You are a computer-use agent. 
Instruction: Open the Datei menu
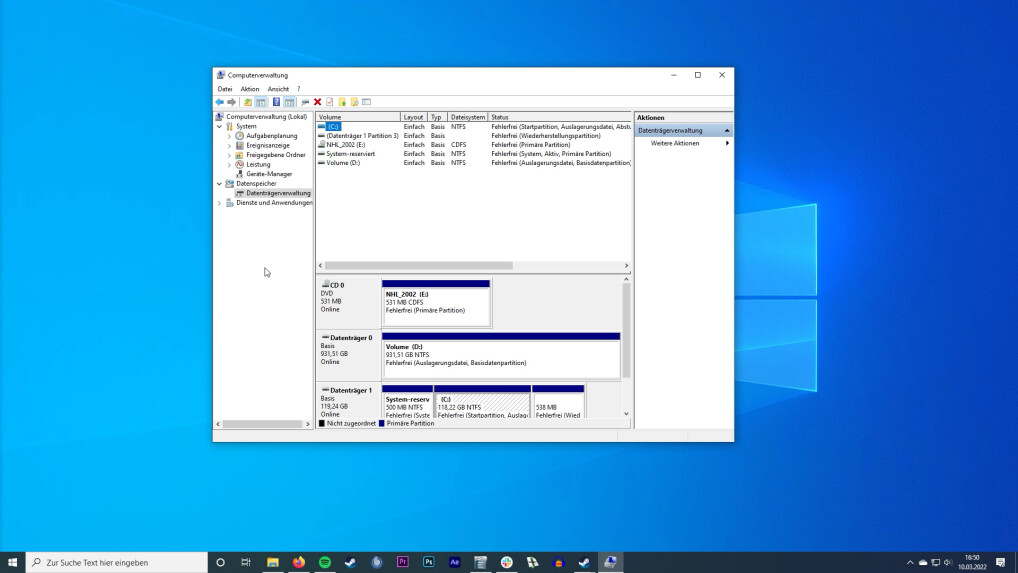[225, 89]
